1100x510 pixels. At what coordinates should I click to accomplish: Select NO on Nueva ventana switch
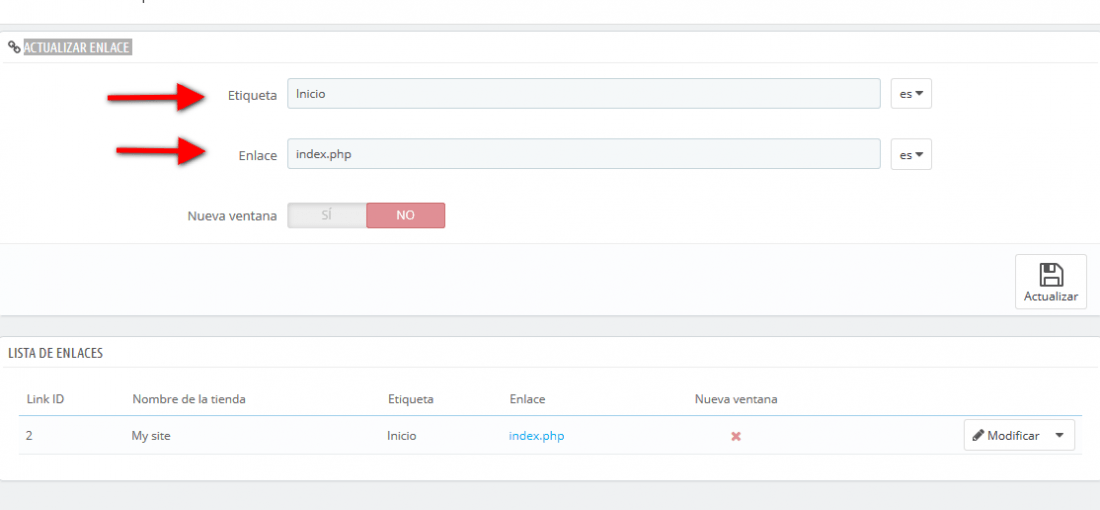(405, 215)
